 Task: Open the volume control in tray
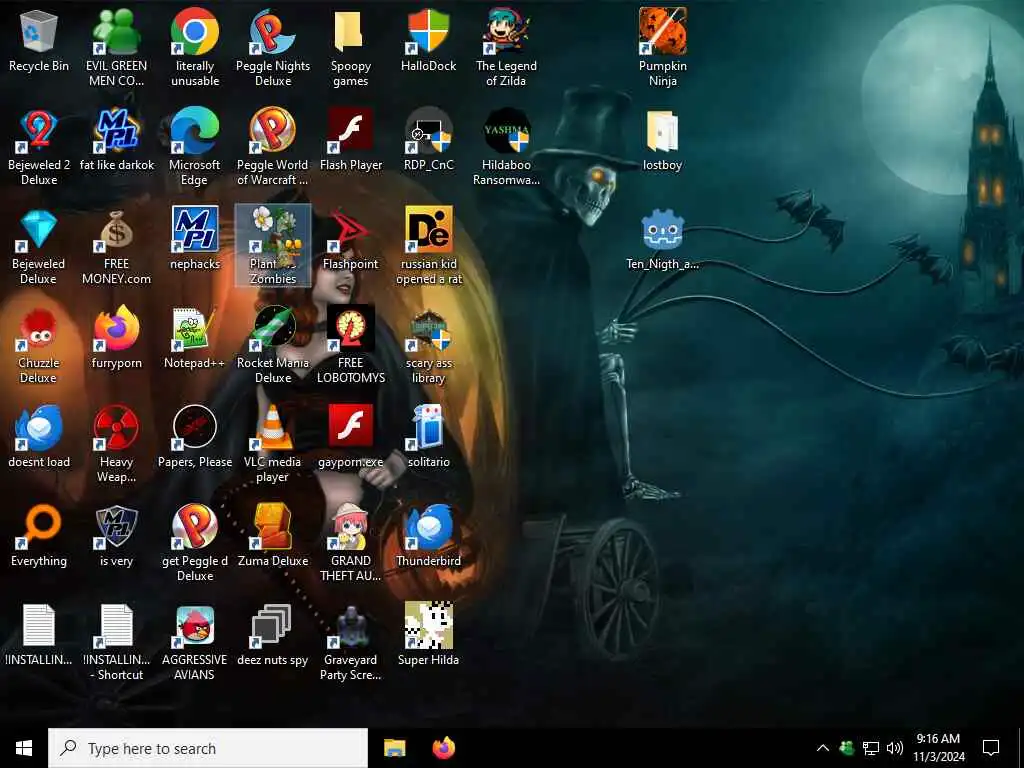pos(895,748)
